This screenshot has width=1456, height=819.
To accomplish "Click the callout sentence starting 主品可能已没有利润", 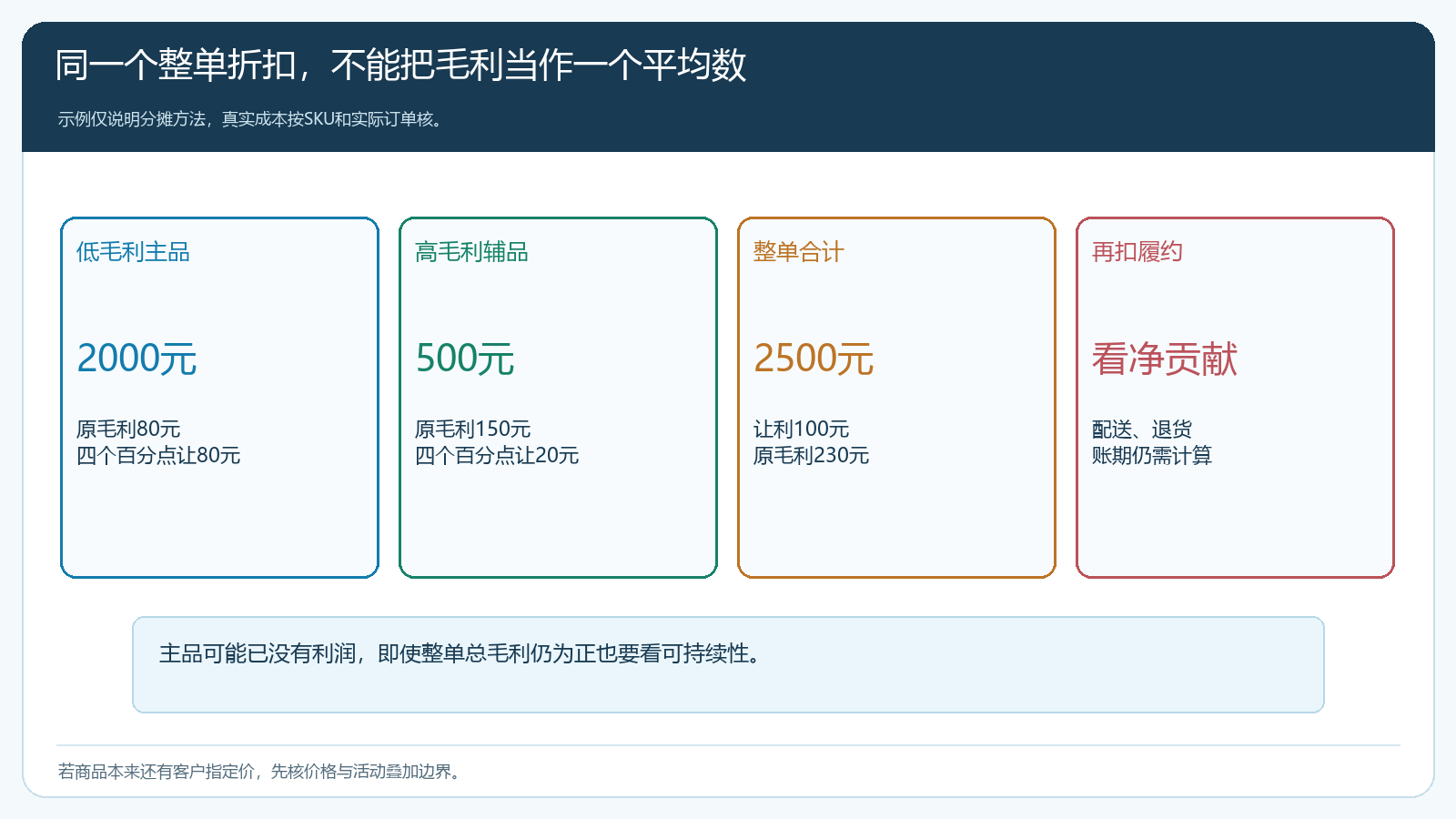I will [x=461, y=653].
